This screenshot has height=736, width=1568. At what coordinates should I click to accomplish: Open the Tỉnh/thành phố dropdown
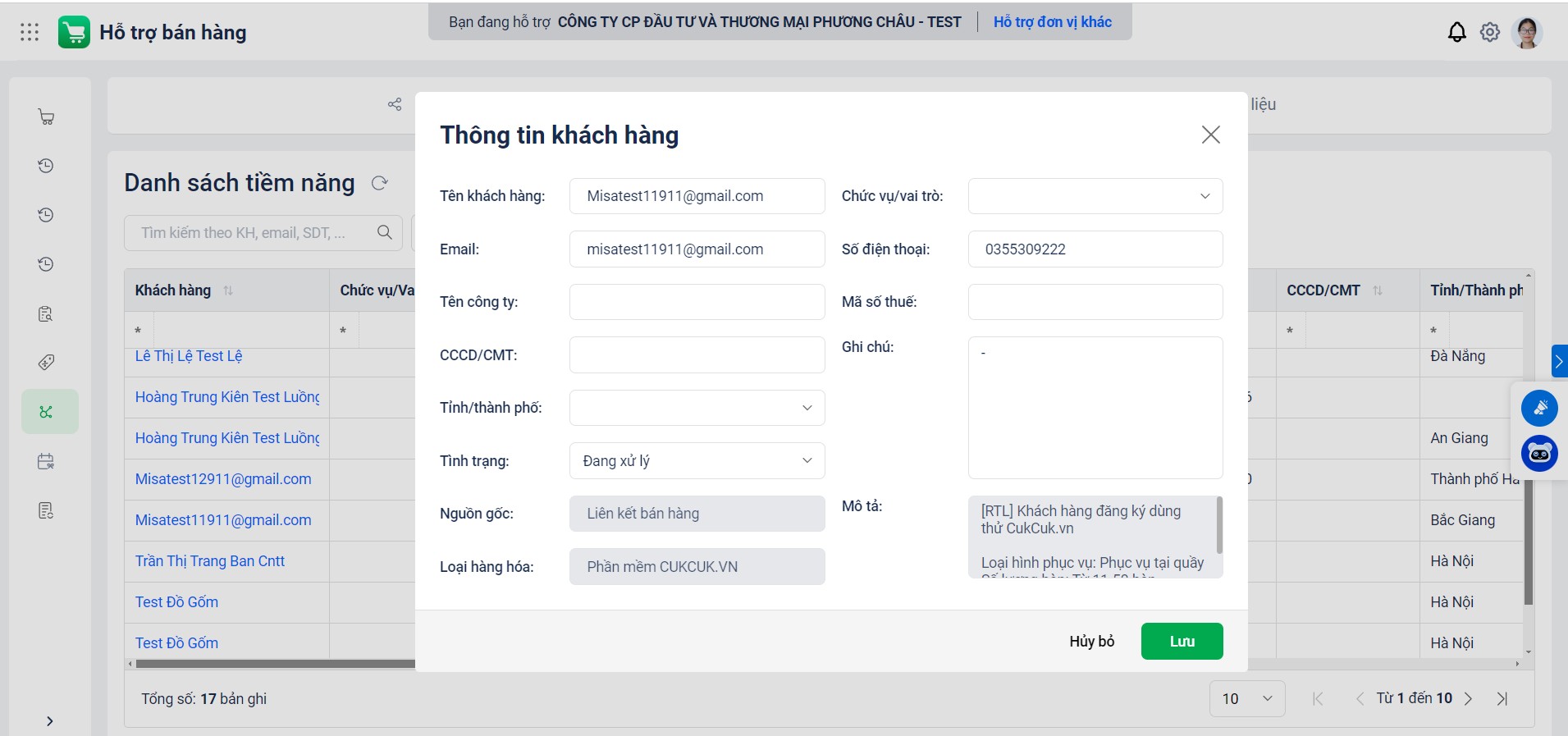click(697, 408)
